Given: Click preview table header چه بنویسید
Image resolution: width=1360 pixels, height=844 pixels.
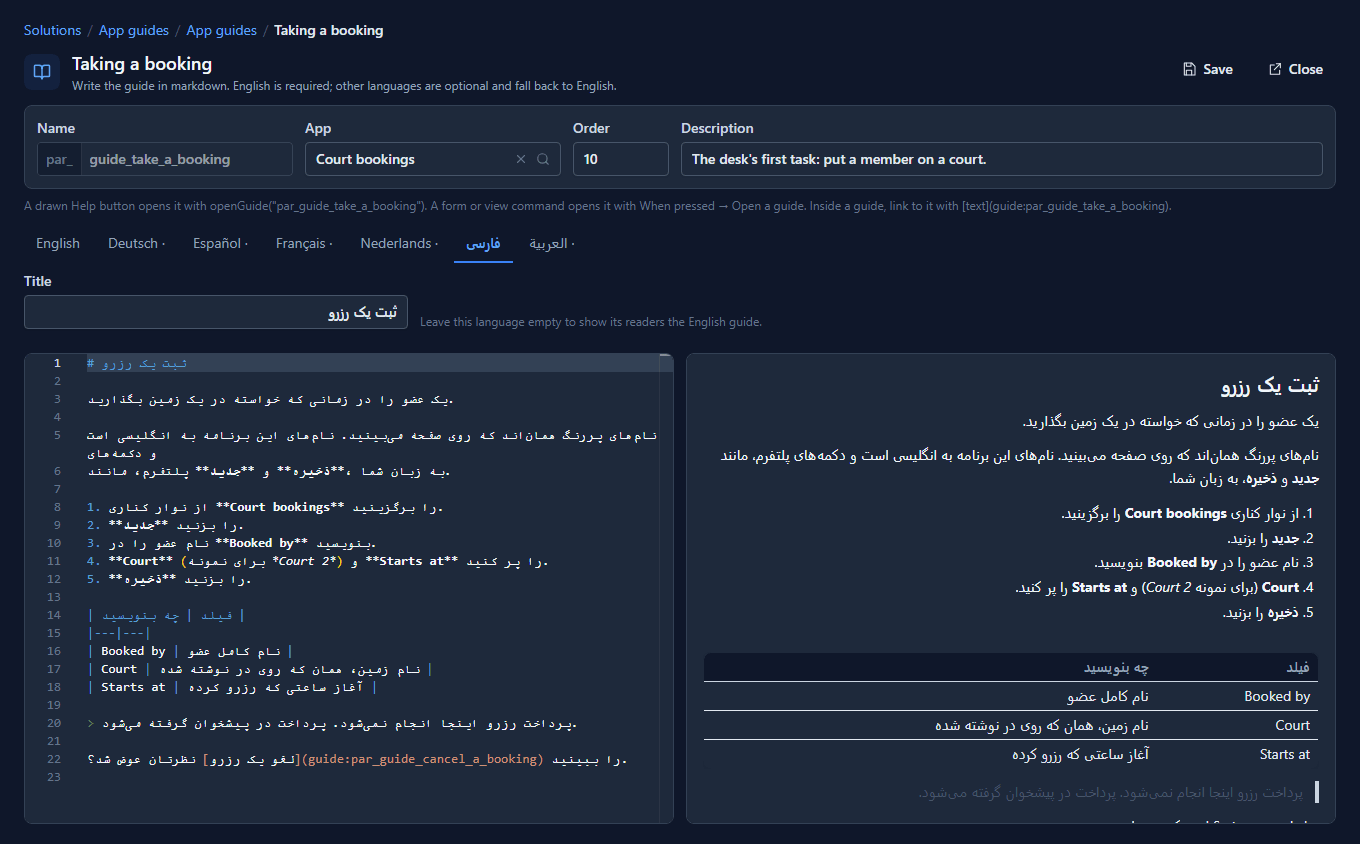Looking at the screenshot, I should pos(1117,667).
